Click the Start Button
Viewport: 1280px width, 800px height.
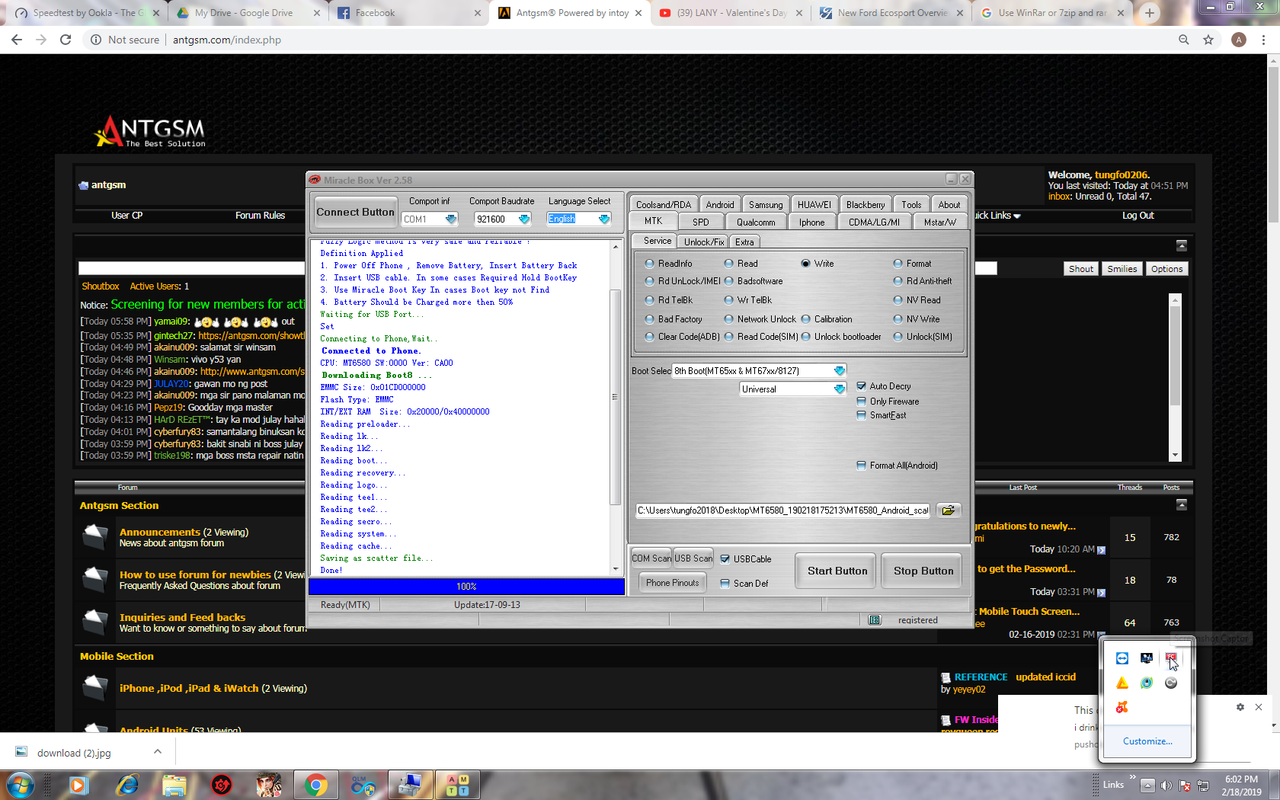(837, 571)
